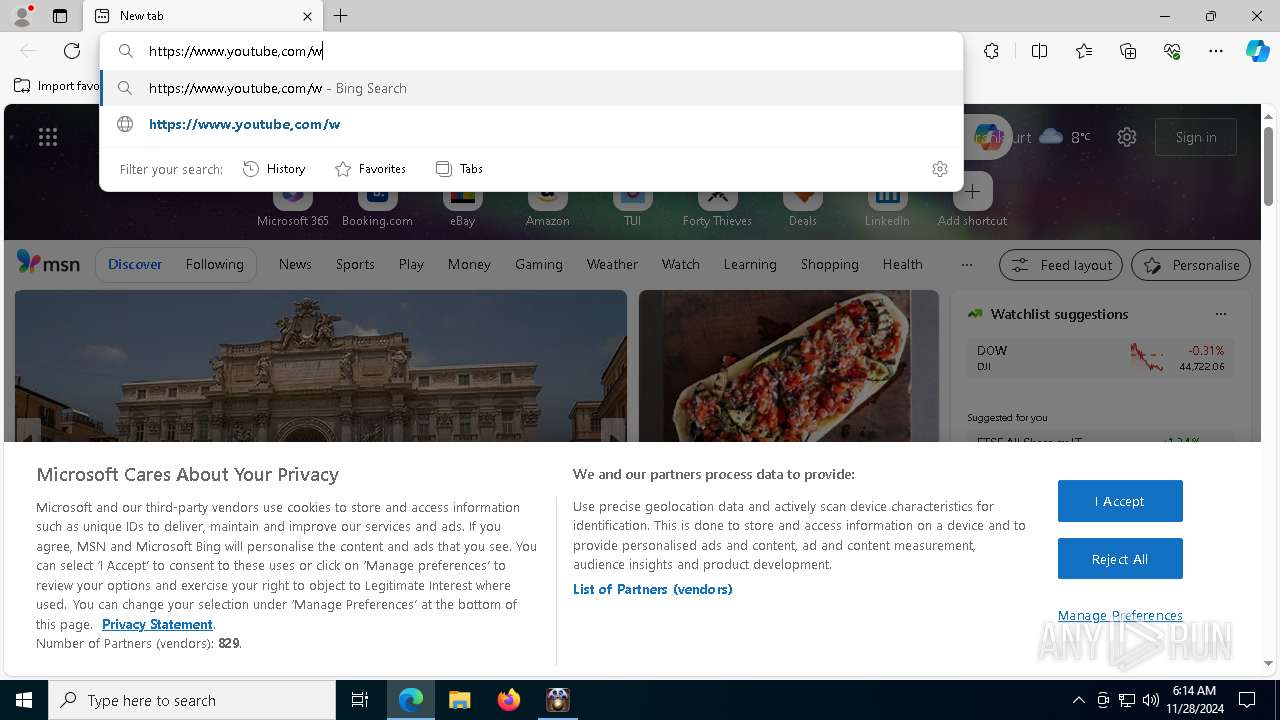Open address bar suggestion settings gear
Image resolution: width=1280 pixels, height=720 pixels.
(939, 169)
